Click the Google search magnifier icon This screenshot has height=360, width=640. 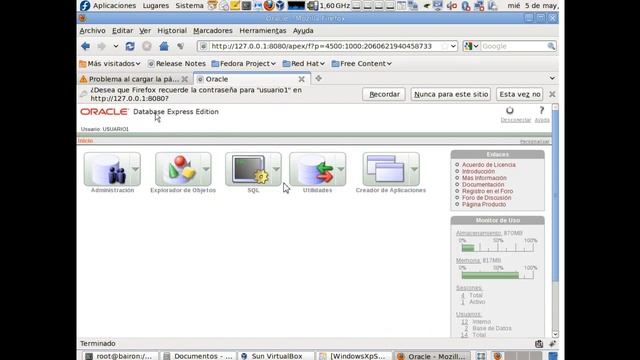click(x=551, y=46)
